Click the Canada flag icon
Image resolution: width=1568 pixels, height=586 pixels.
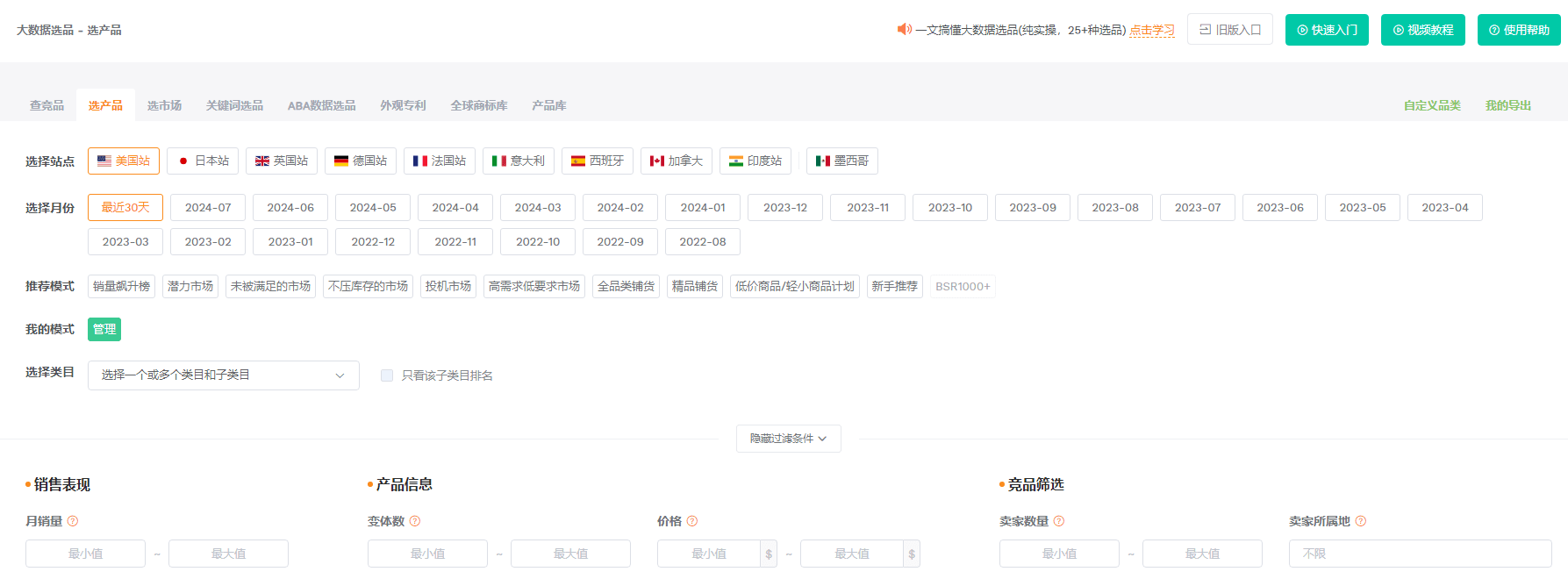(x=657, y=161)
